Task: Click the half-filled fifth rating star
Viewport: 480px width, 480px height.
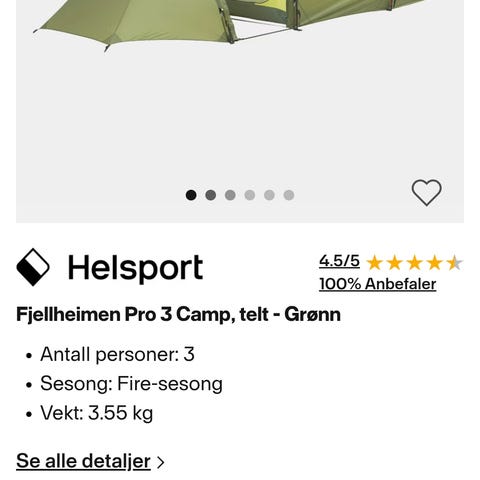Action: 455,263
